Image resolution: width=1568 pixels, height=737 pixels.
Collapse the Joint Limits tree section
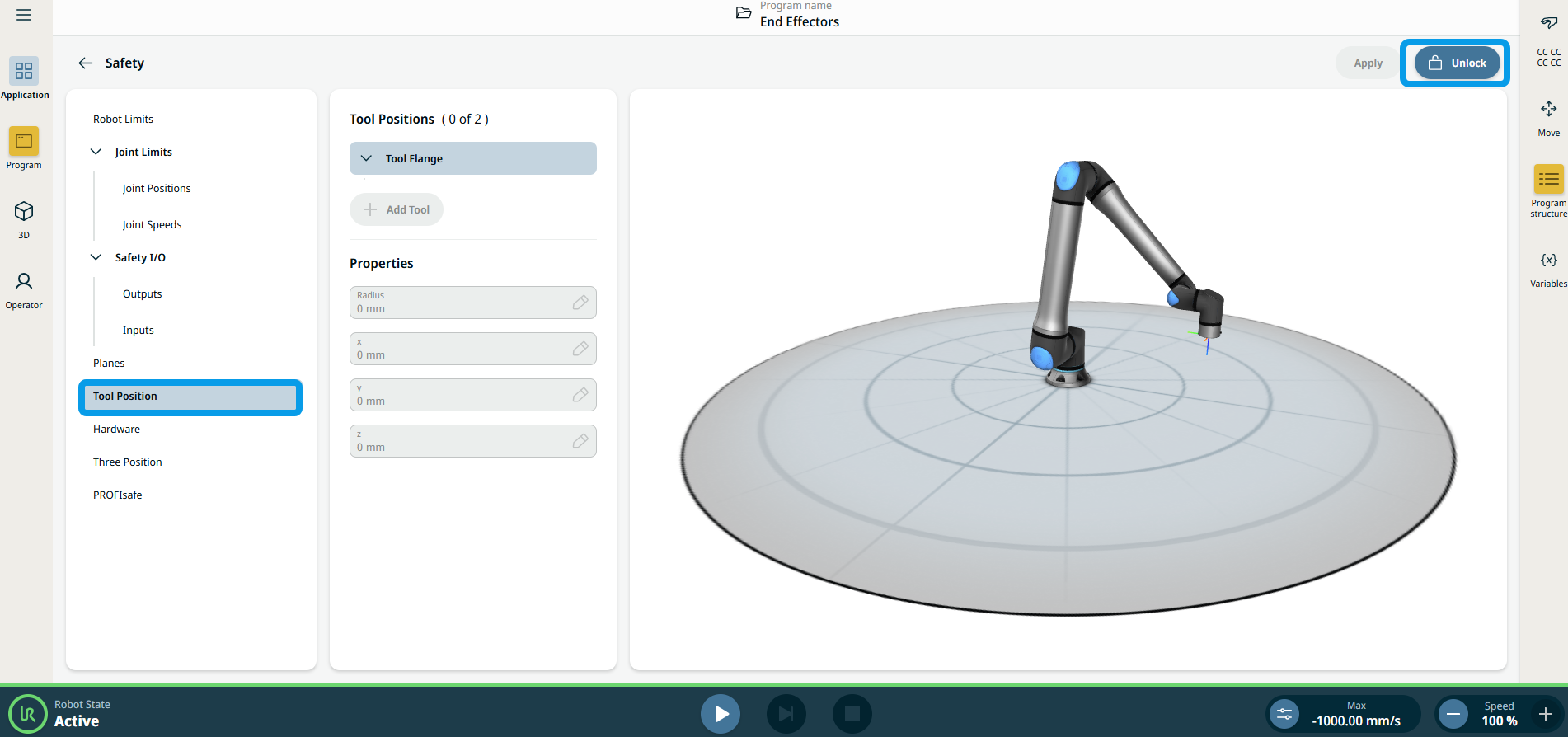[96, 152]
